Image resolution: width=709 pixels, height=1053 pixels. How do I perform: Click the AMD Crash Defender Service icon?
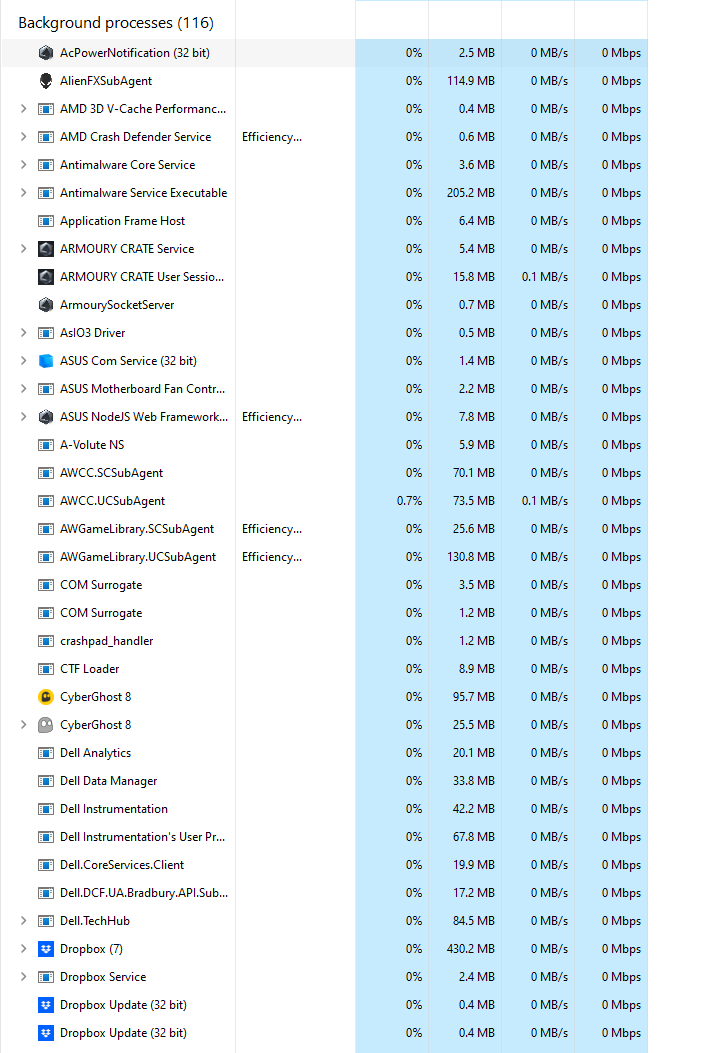pyautogui.click(x=46, y=137)
